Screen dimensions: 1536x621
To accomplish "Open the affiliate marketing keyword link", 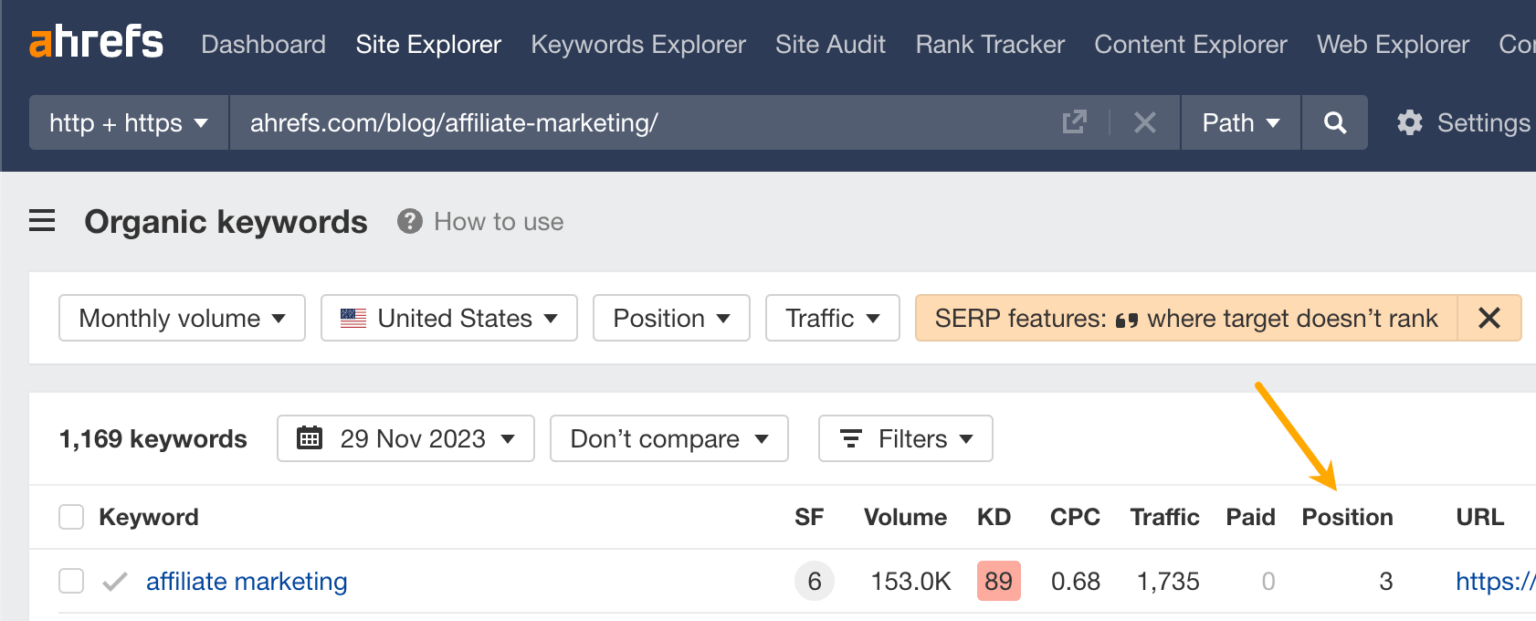I will click(246, 581).
